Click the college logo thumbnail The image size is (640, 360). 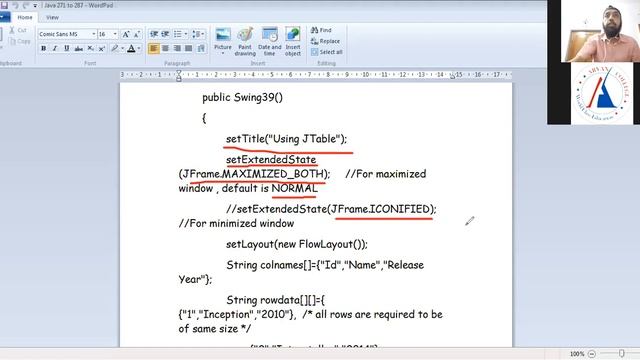[x=602, y=93]
